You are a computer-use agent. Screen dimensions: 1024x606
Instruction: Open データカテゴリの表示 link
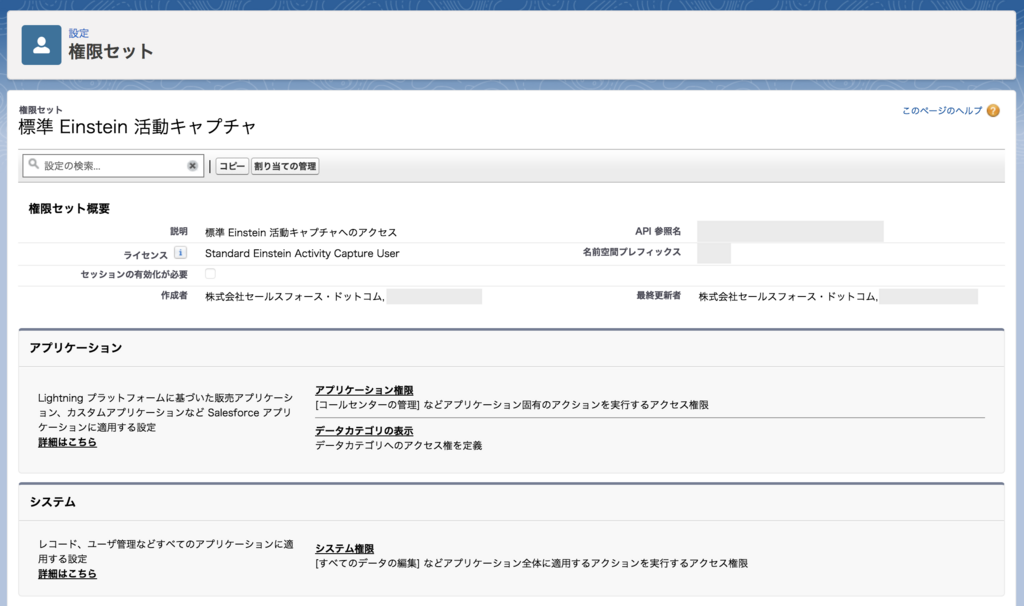click(364, 430)
